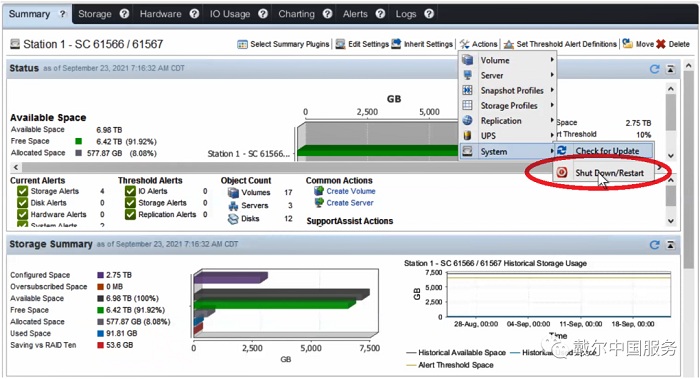Click Edit Settings button
Screen dimensions: 700x379
pyautogui.click(x=362, y=44)
